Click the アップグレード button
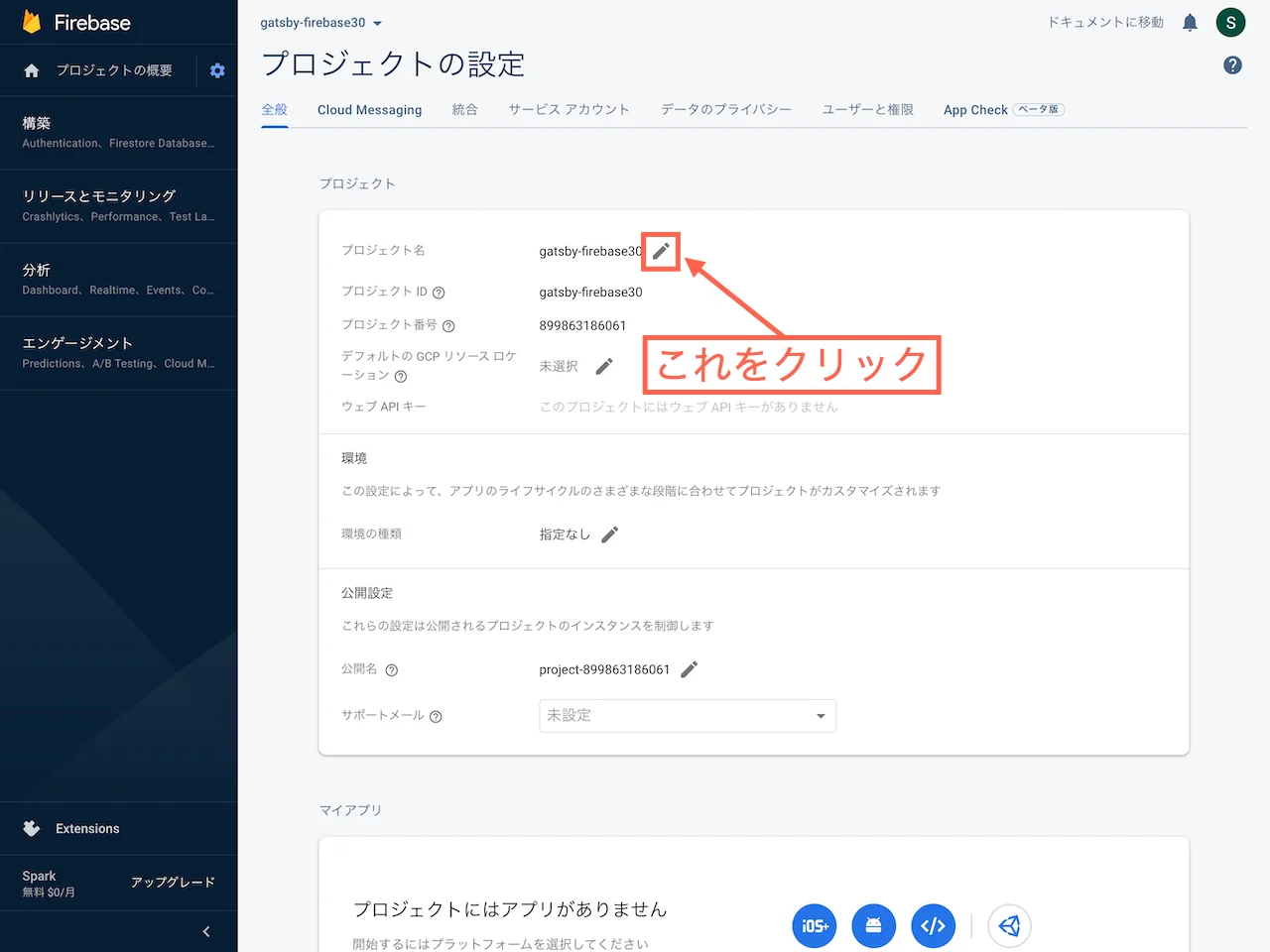 (174, 882)
